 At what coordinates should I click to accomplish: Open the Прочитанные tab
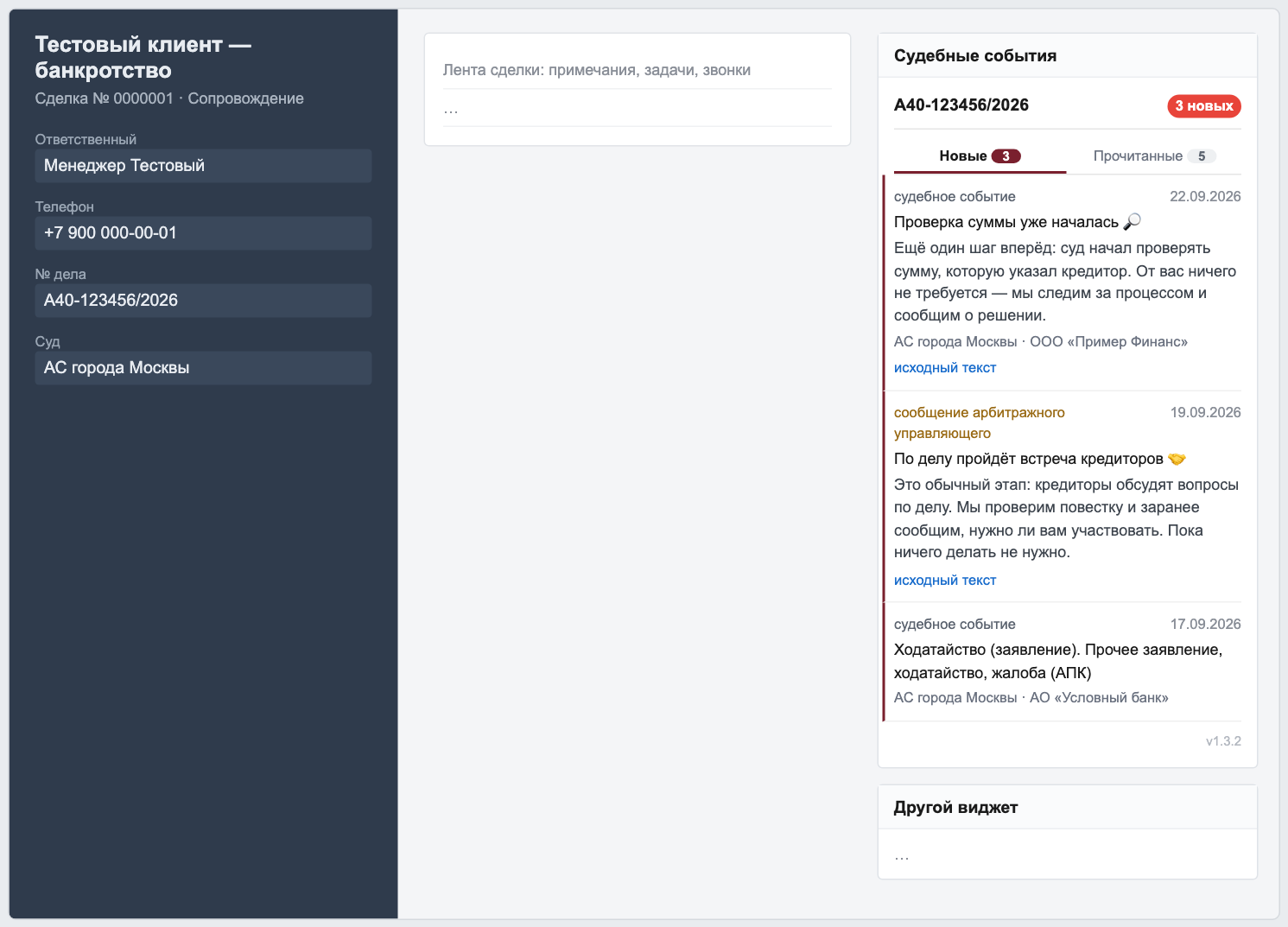1154,156
